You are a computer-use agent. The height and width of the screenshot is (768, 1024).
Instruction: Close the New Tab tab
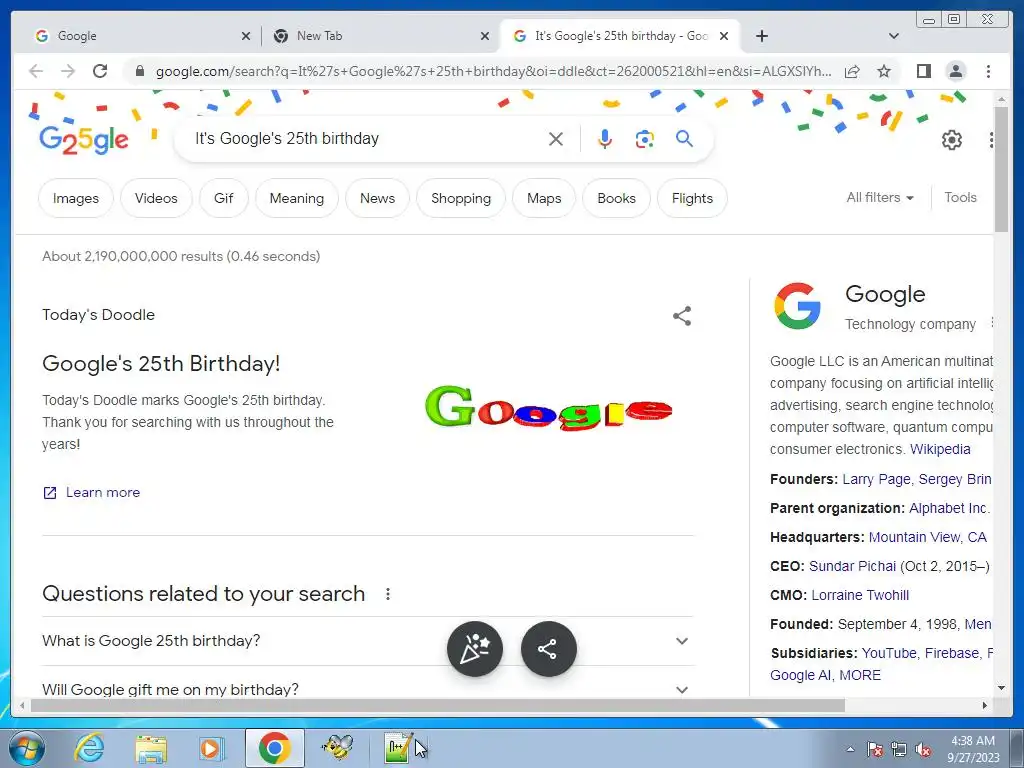[x=485, y=36]
